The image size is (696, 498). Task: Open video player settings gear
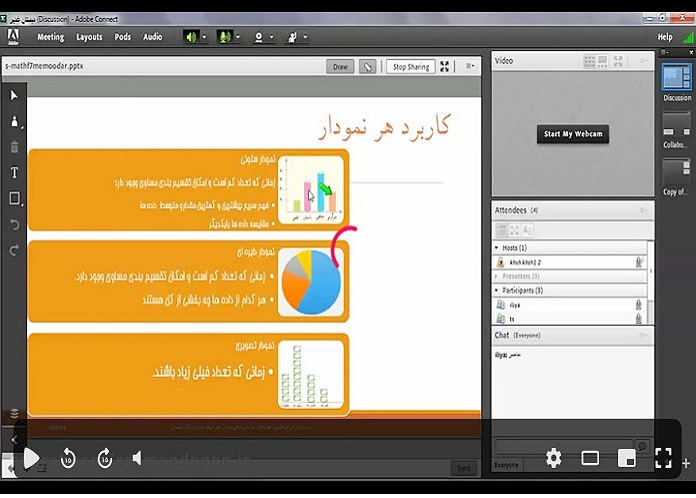point(554,458)
